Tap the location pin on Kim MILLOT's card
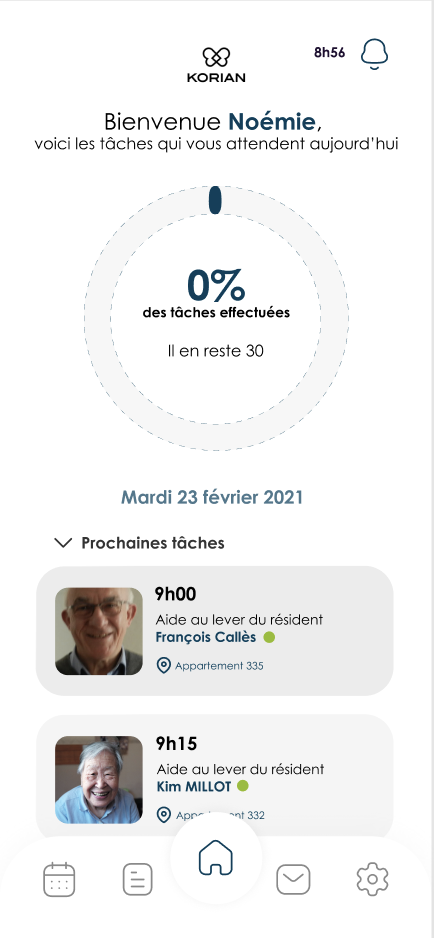Image resolution: width=434 pixels, height=938 pixels. pos(163,815)
